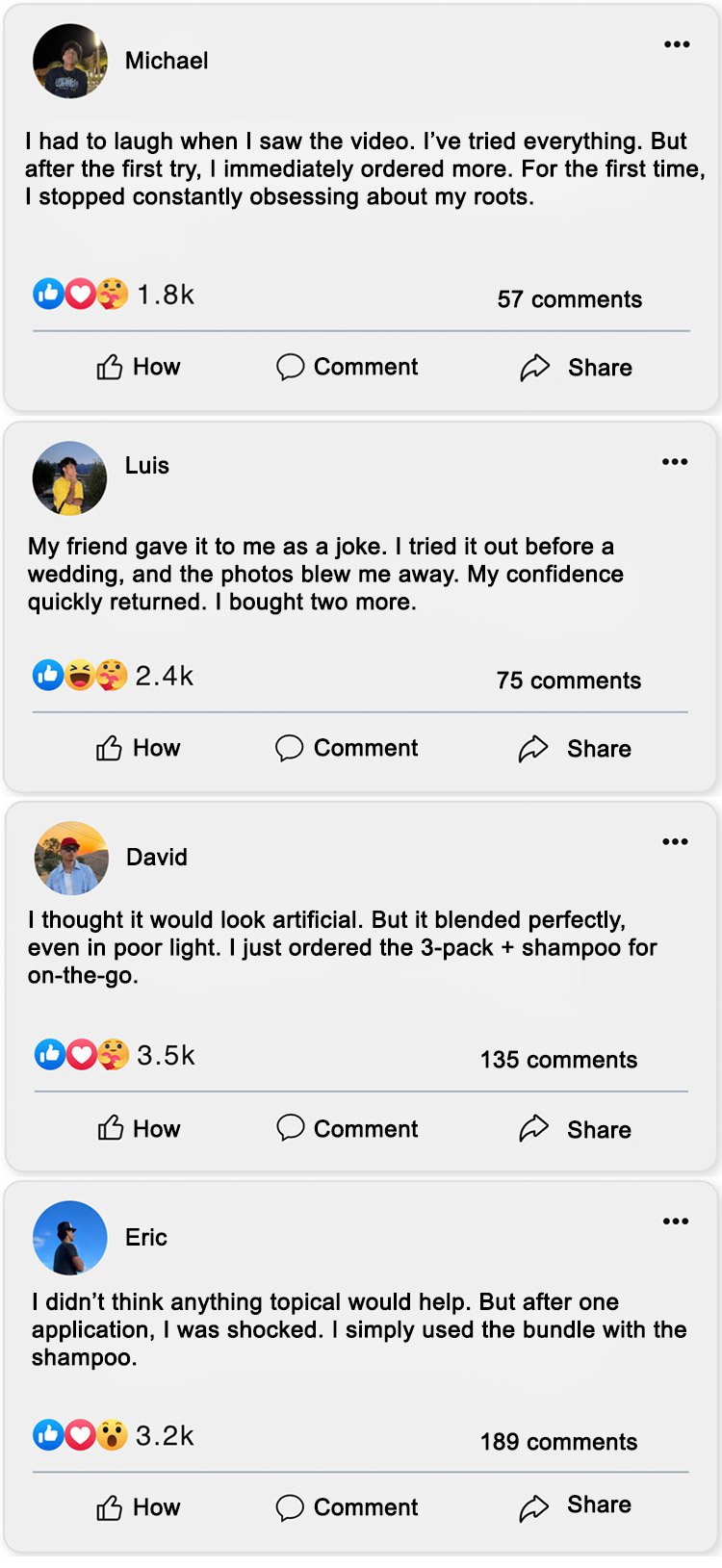722x1568 pixels.
Task: Show the 3.5k reactions on David's post
Action: pyautogui.click(x=166, y=1055)
